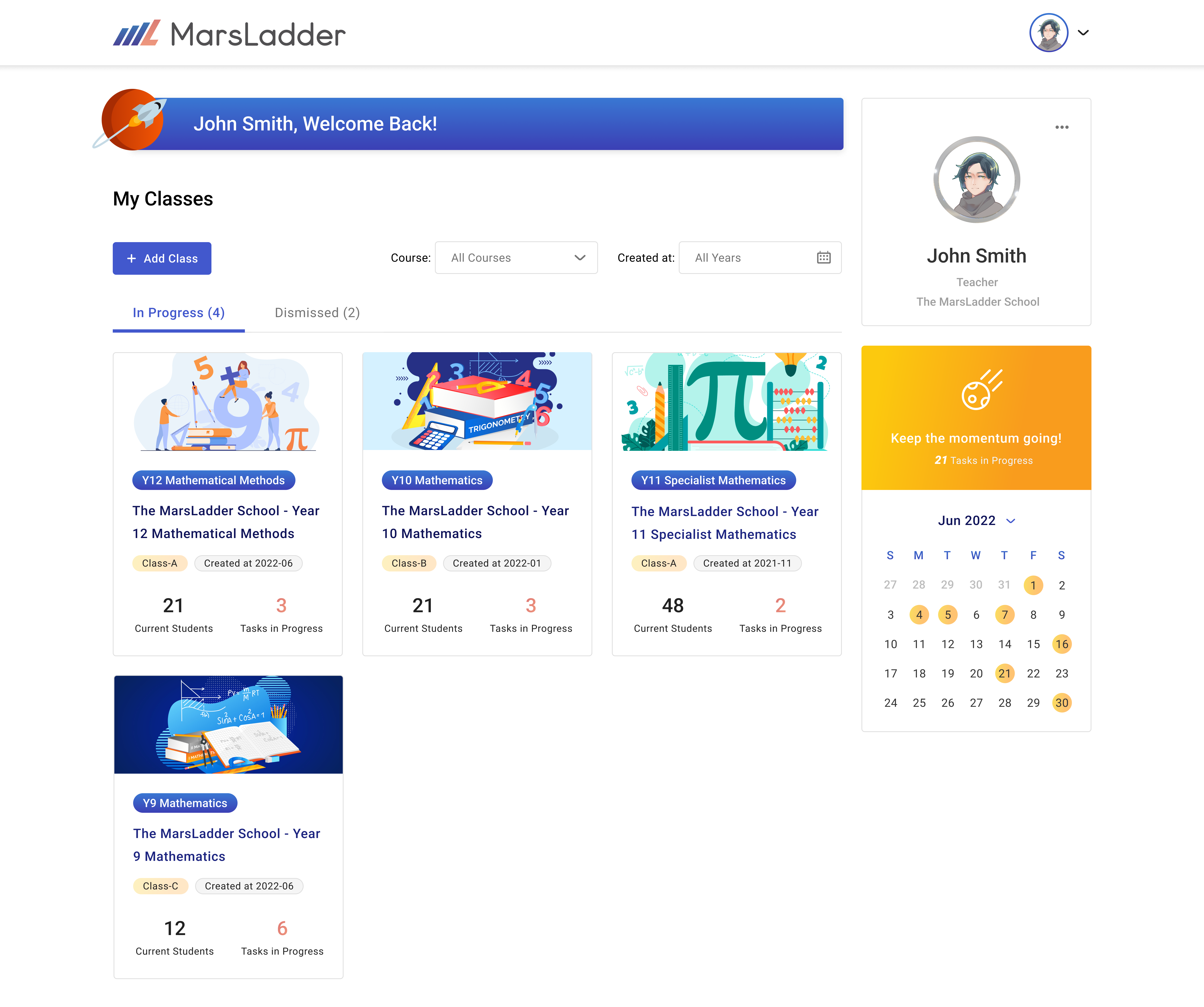Expand the account menu chevron in header
The width and height of the screenshot is (1204, 1007).
[x=1083, y=33]
